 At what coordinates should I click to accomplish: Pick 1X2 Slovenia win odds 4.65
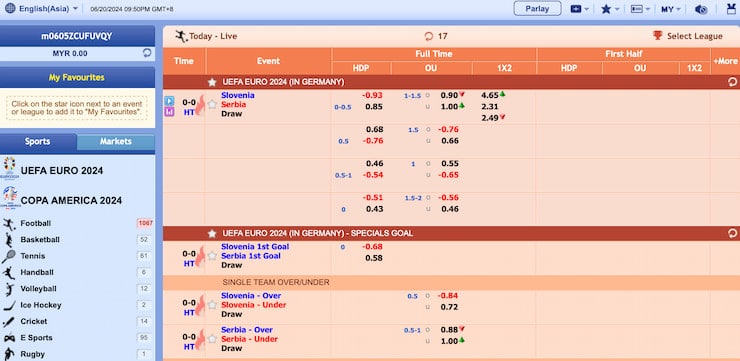[490, 95]
